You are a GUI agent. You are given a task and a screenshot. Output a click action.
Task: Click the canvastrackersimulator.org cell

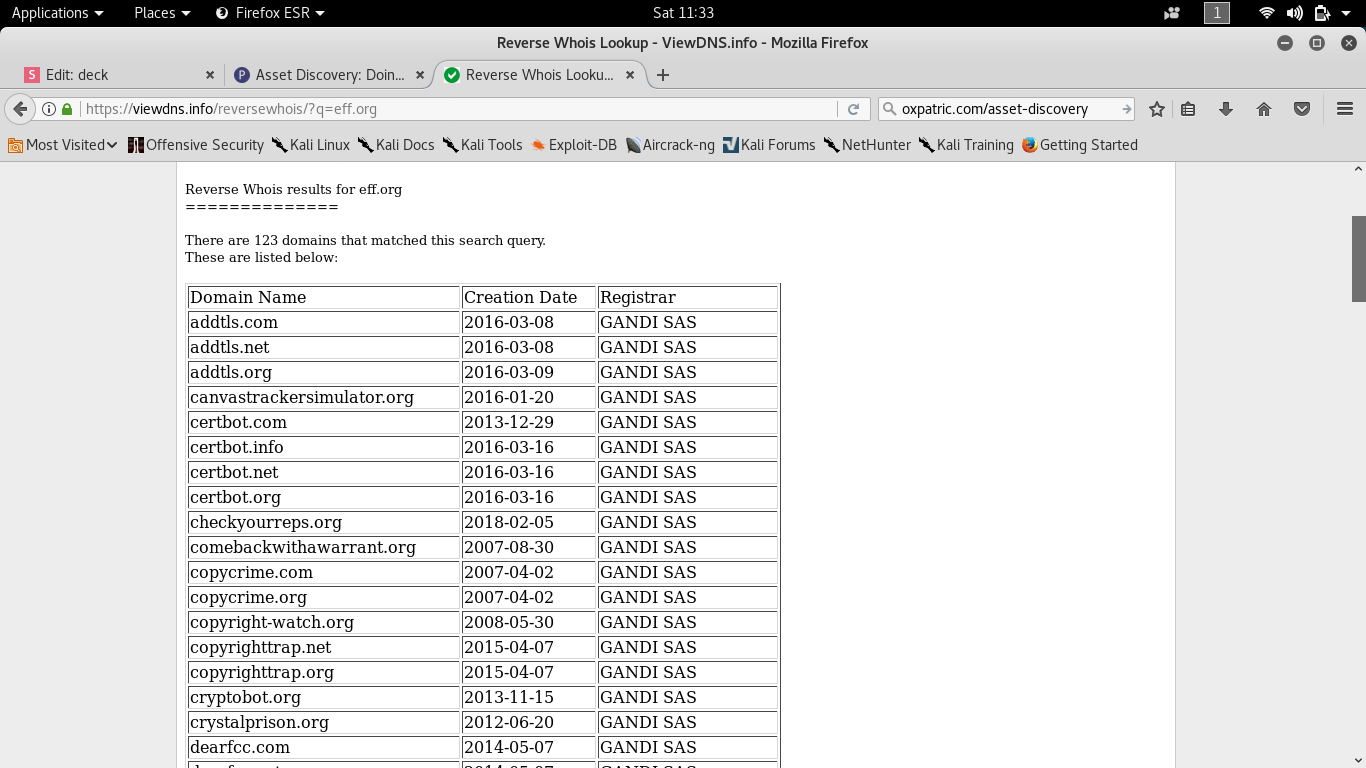[323, 398]
